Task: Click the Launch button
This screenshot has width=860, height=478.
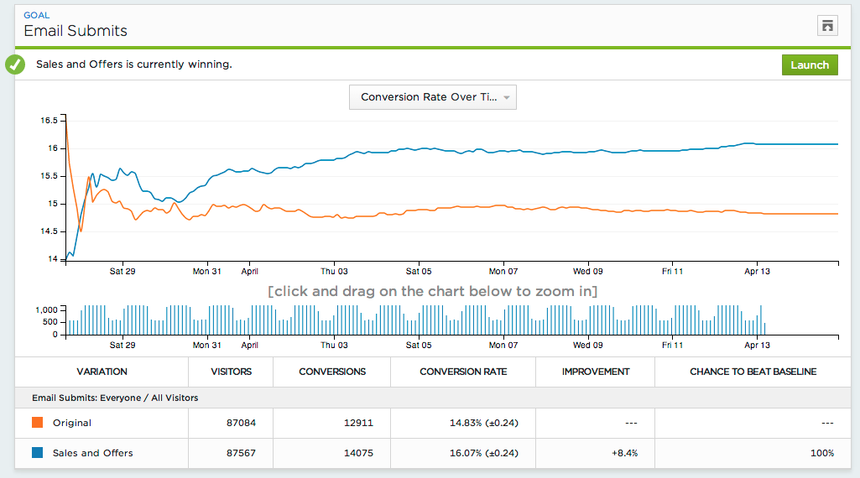Action: [810, 65]
